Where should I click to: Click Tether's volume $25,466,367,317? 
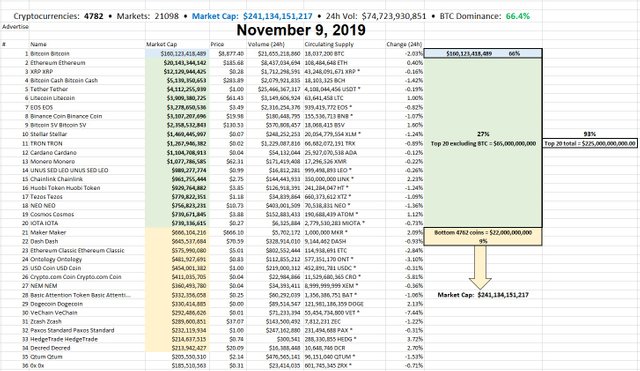(x=279, y=89)
